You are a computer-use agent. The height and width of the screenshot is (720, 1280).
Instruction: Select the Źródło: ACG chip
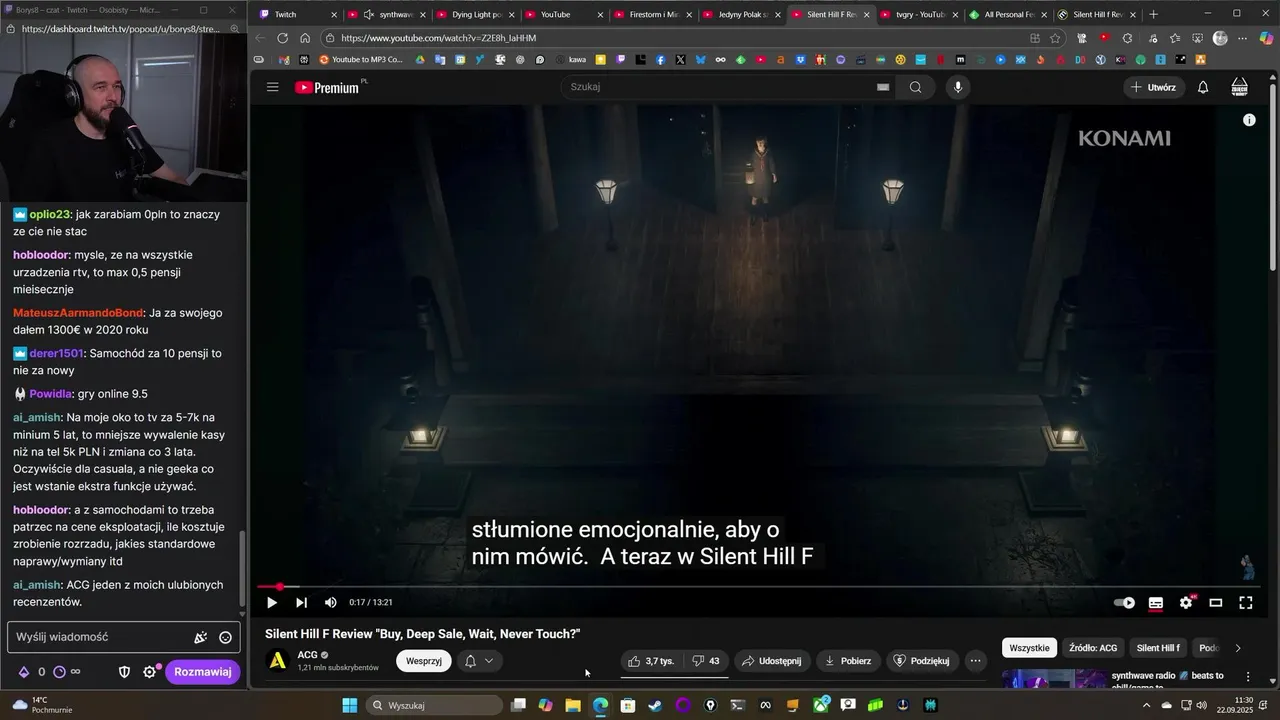[1093, 648]
